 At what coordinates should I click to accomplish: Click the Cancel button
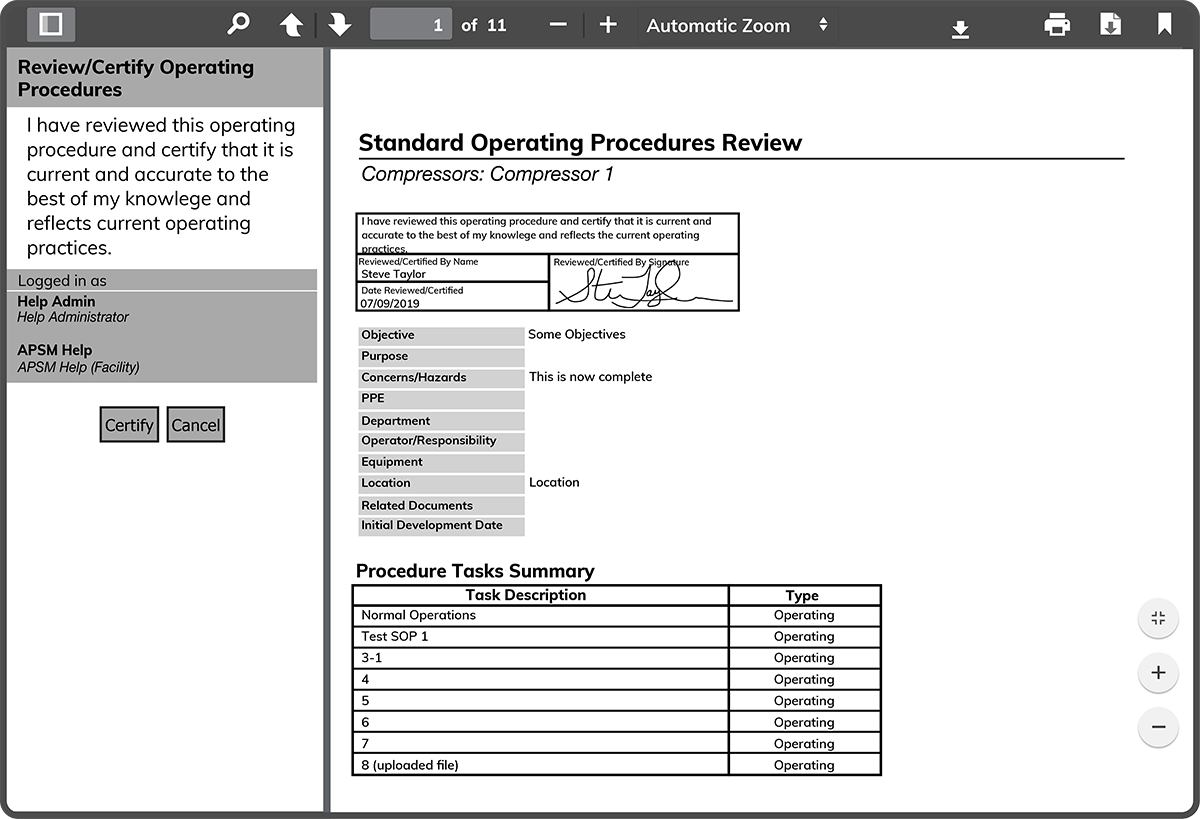point(195,425)
